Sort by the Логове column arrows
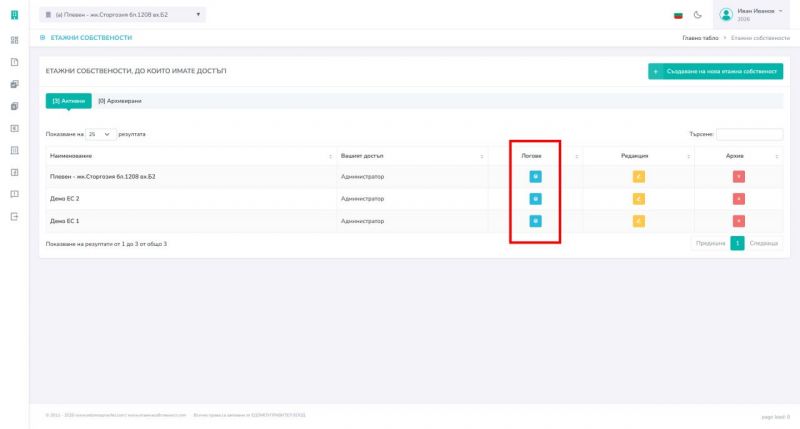 (x=577, y=156)
